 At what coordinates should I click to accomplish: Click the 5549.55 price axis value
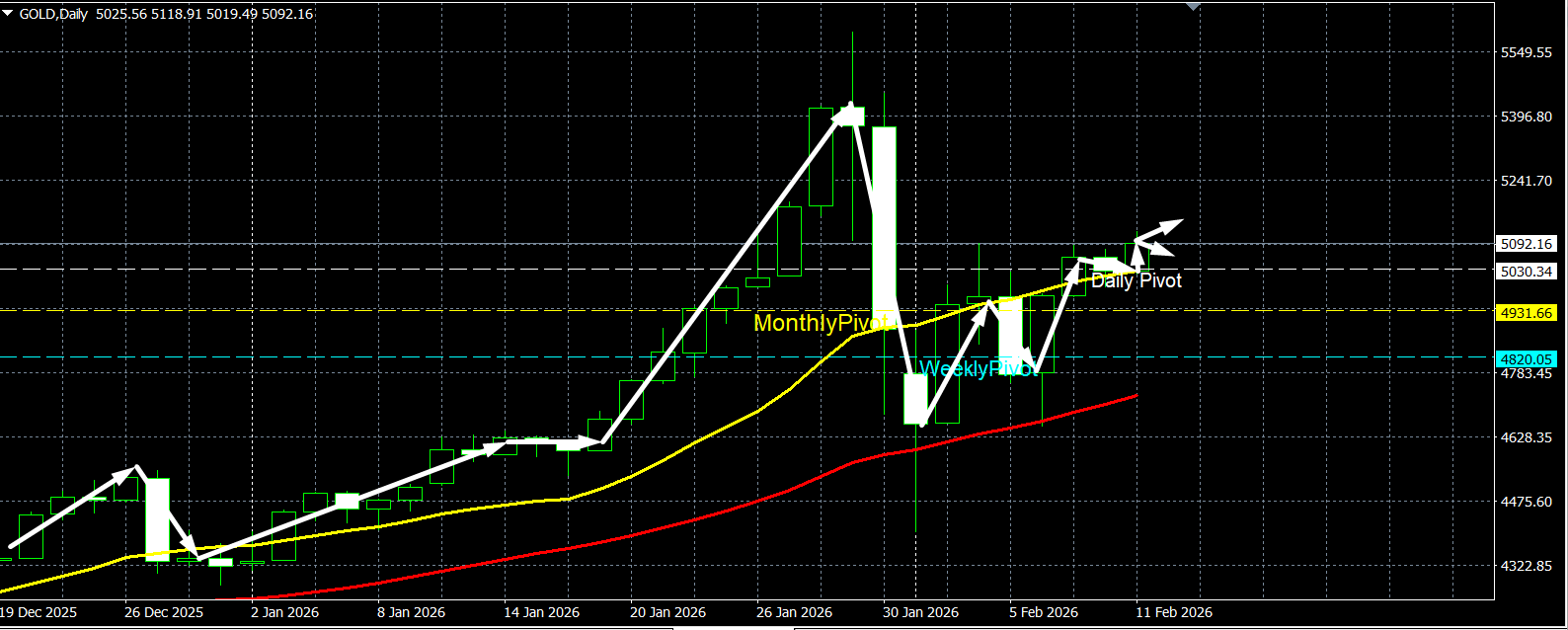click(1526, 52)
